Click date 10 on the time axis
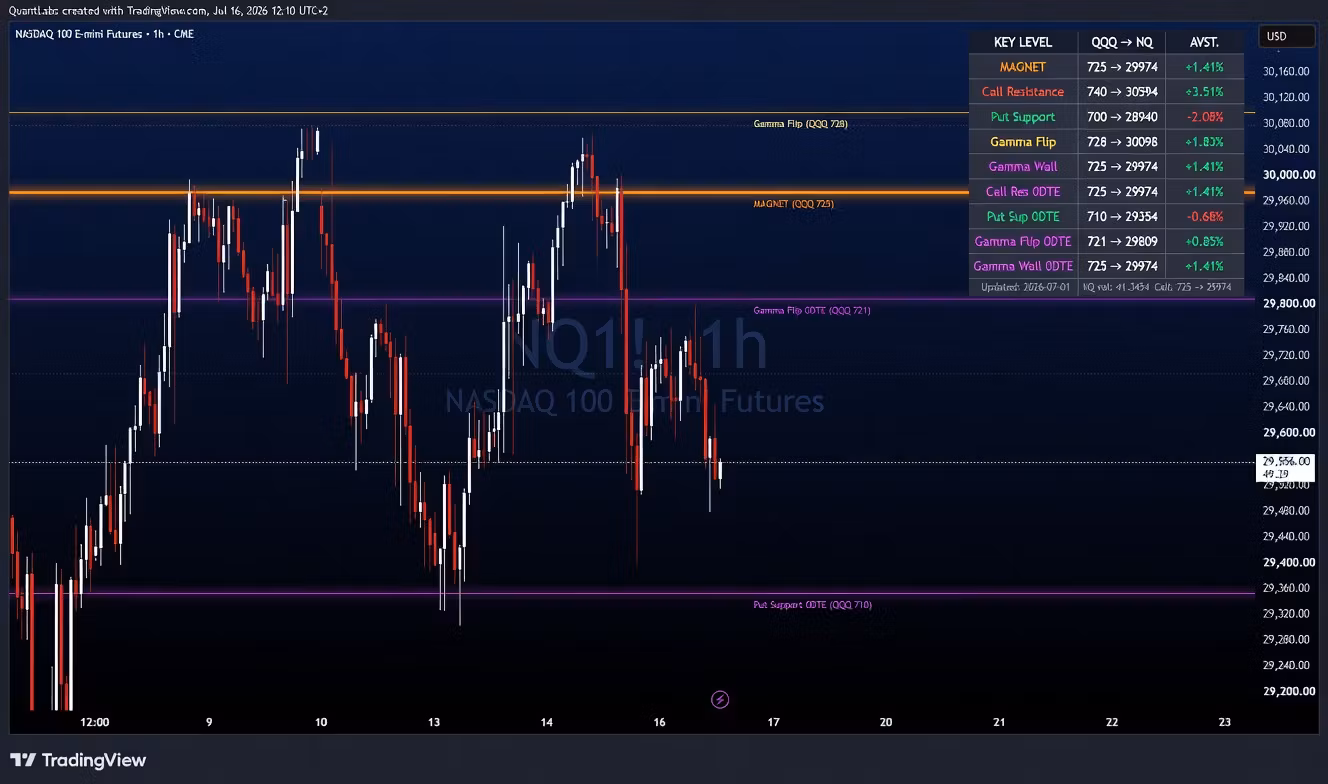 320,722
